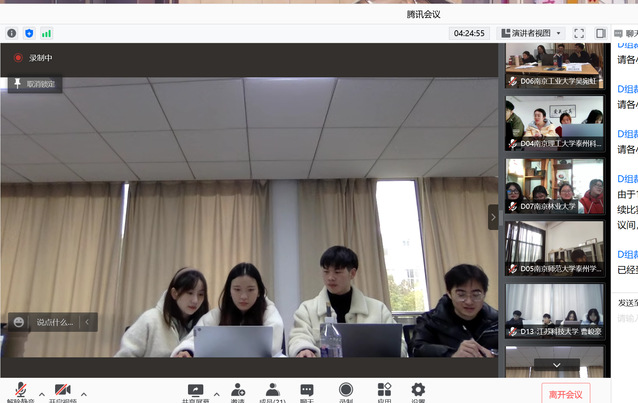
Task: Click the invite (邀请) icon
Action: [x=238, y=390]
